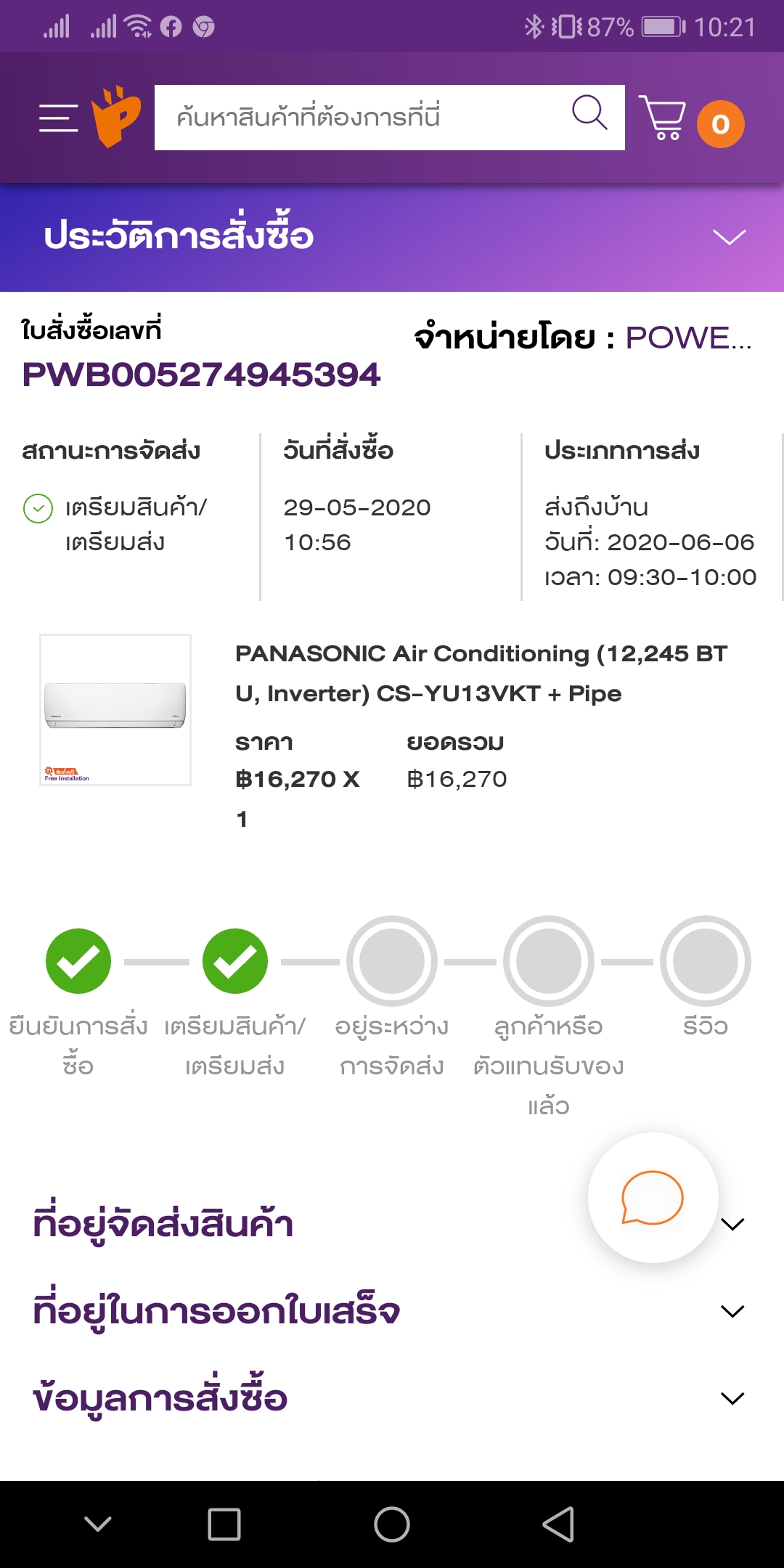Tap order number PWB005274945394

201,375
